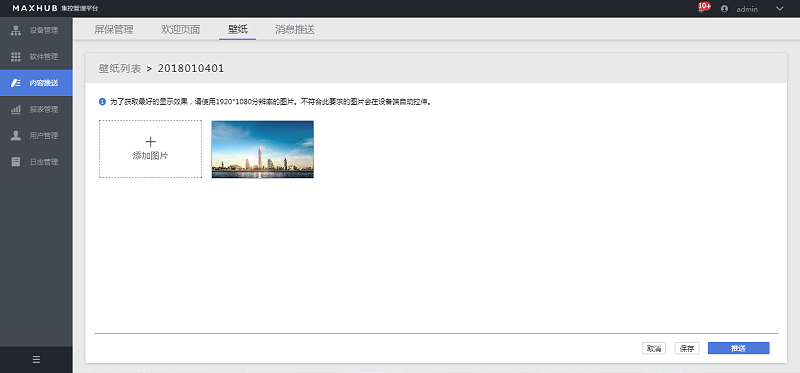Expand the admin account dropdown arrow
This screenshot has height=373, width=800.
[779, 9]
